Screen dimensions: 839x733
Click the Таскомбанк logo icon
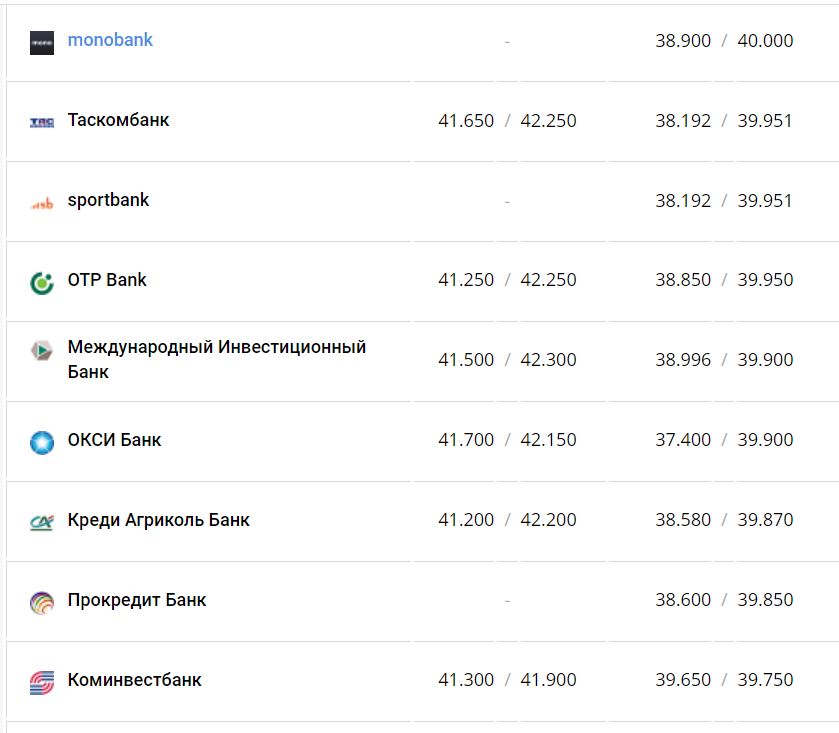tap(42, 122)
